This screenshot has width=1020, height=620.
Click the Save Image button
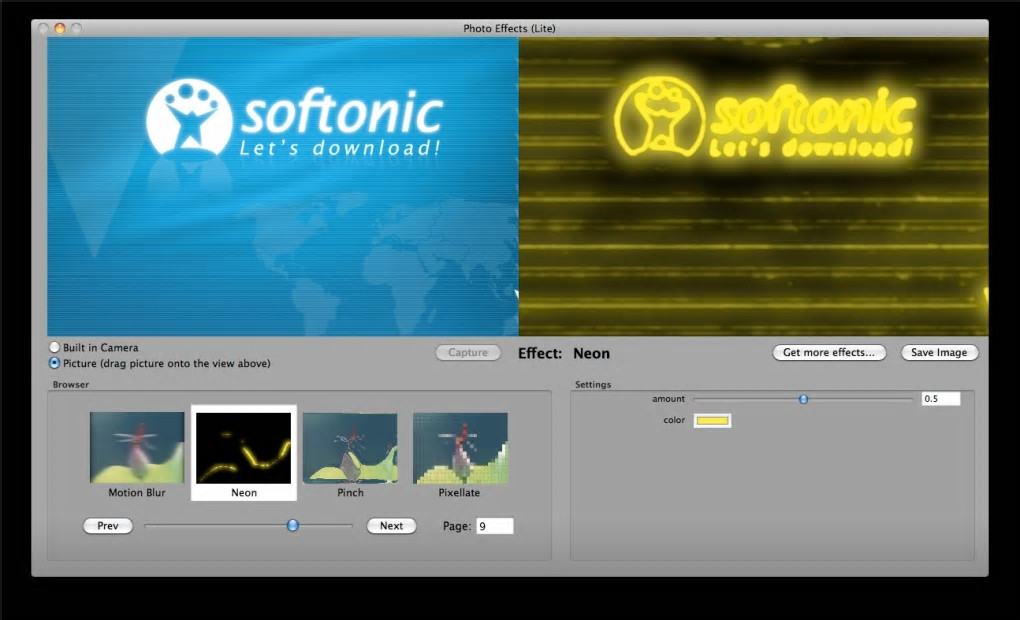pos(939,352)
